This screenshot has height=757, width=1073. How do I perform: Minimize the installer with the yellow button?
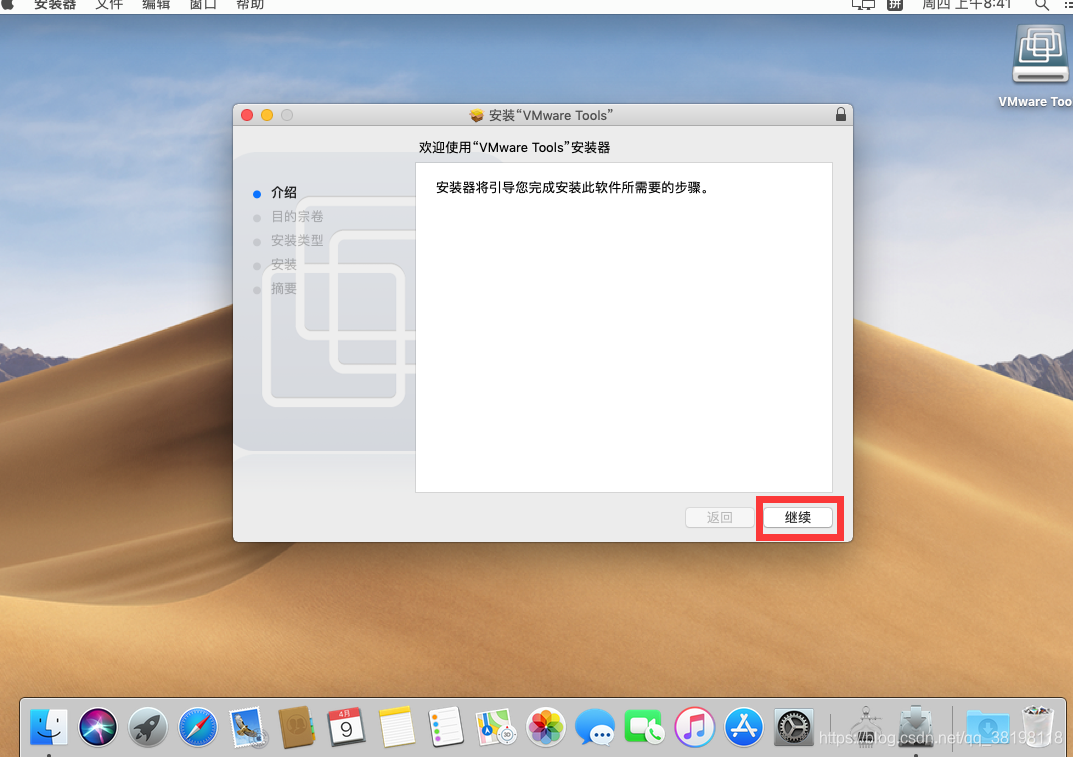(x=267, y=115)
